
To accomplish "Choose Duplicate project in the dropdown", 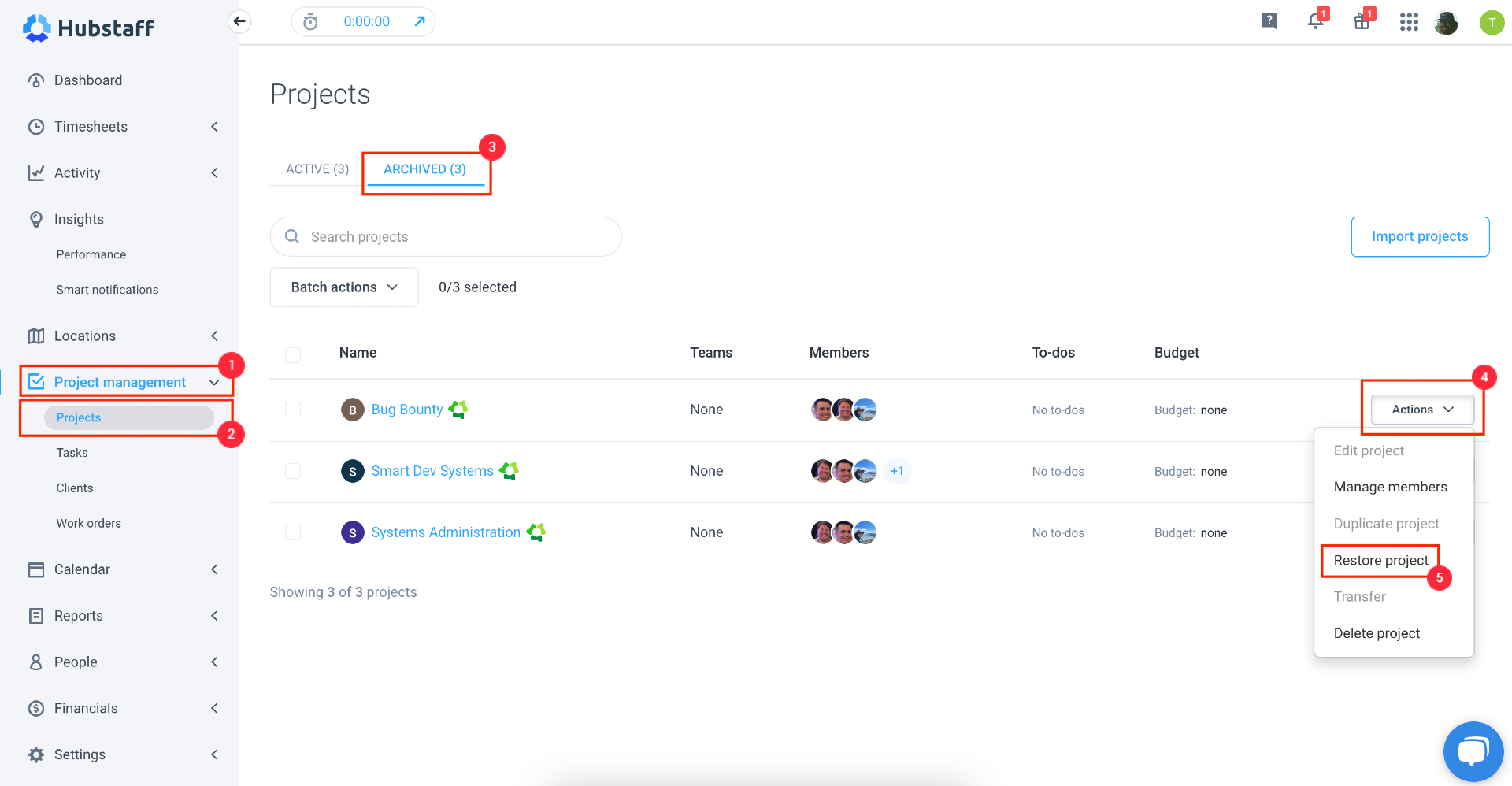I will click(1386, 524).
